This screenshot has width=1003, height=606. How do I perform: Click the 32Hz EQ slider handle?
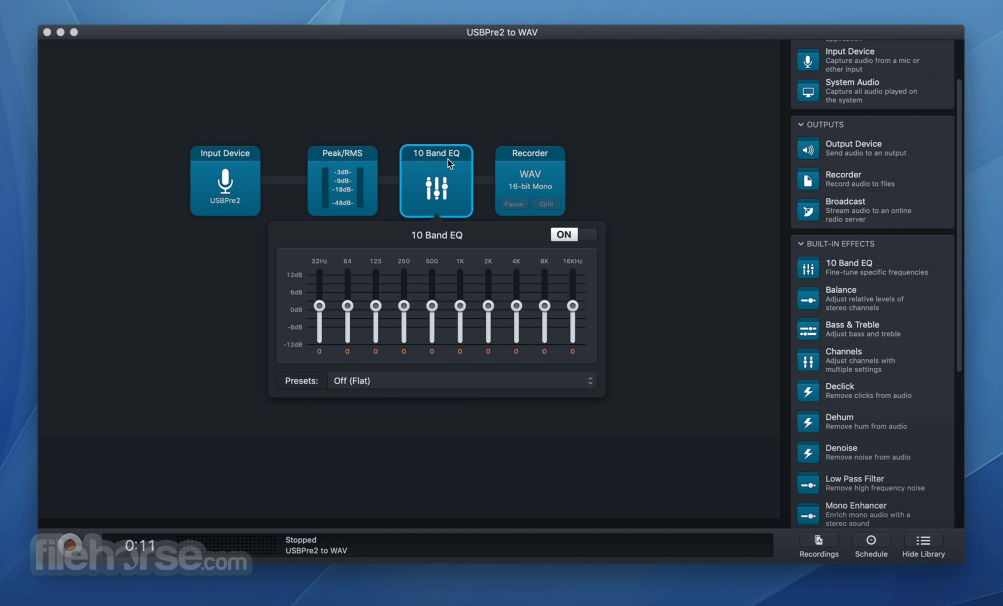319,306
